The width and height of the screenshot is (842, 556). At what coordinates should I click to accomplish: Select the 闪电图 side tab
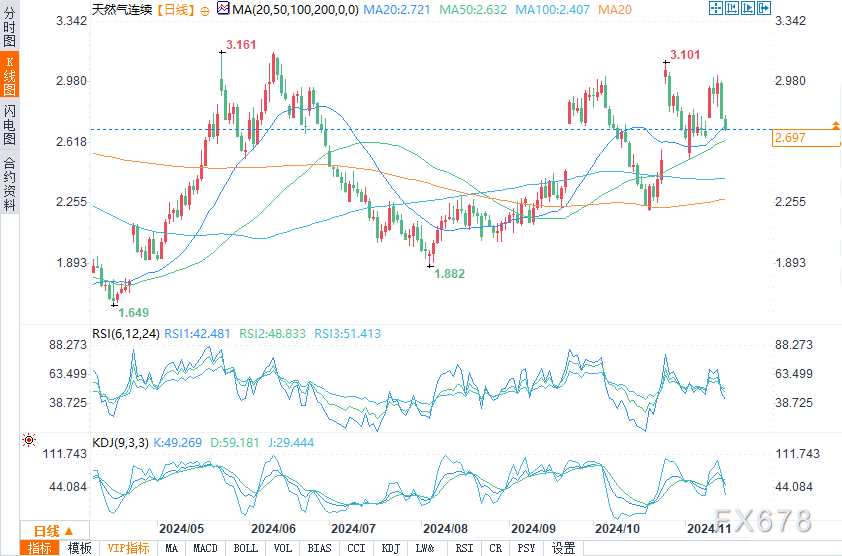tap(9, 124)
